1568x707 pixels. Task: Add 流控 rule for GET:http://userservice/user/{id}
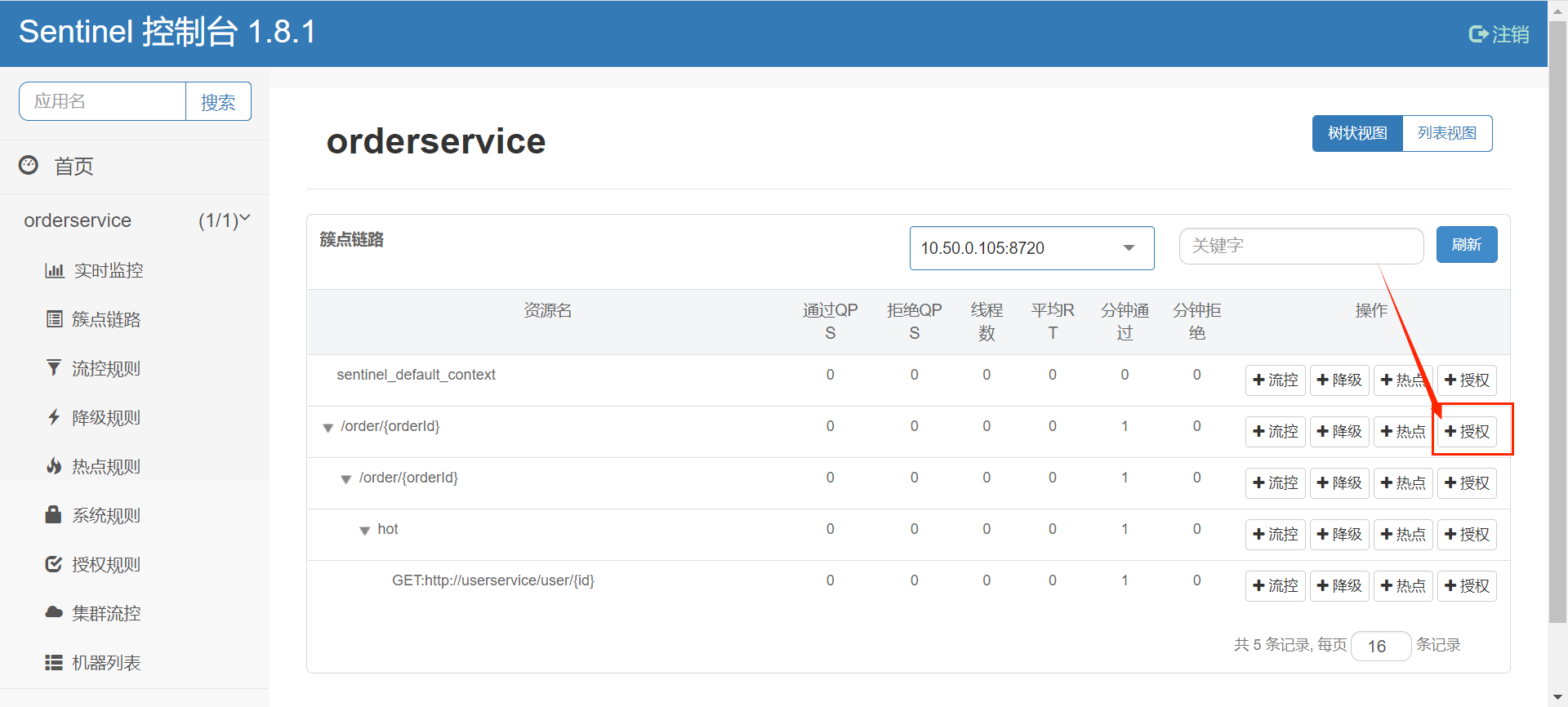(1275, 585)
